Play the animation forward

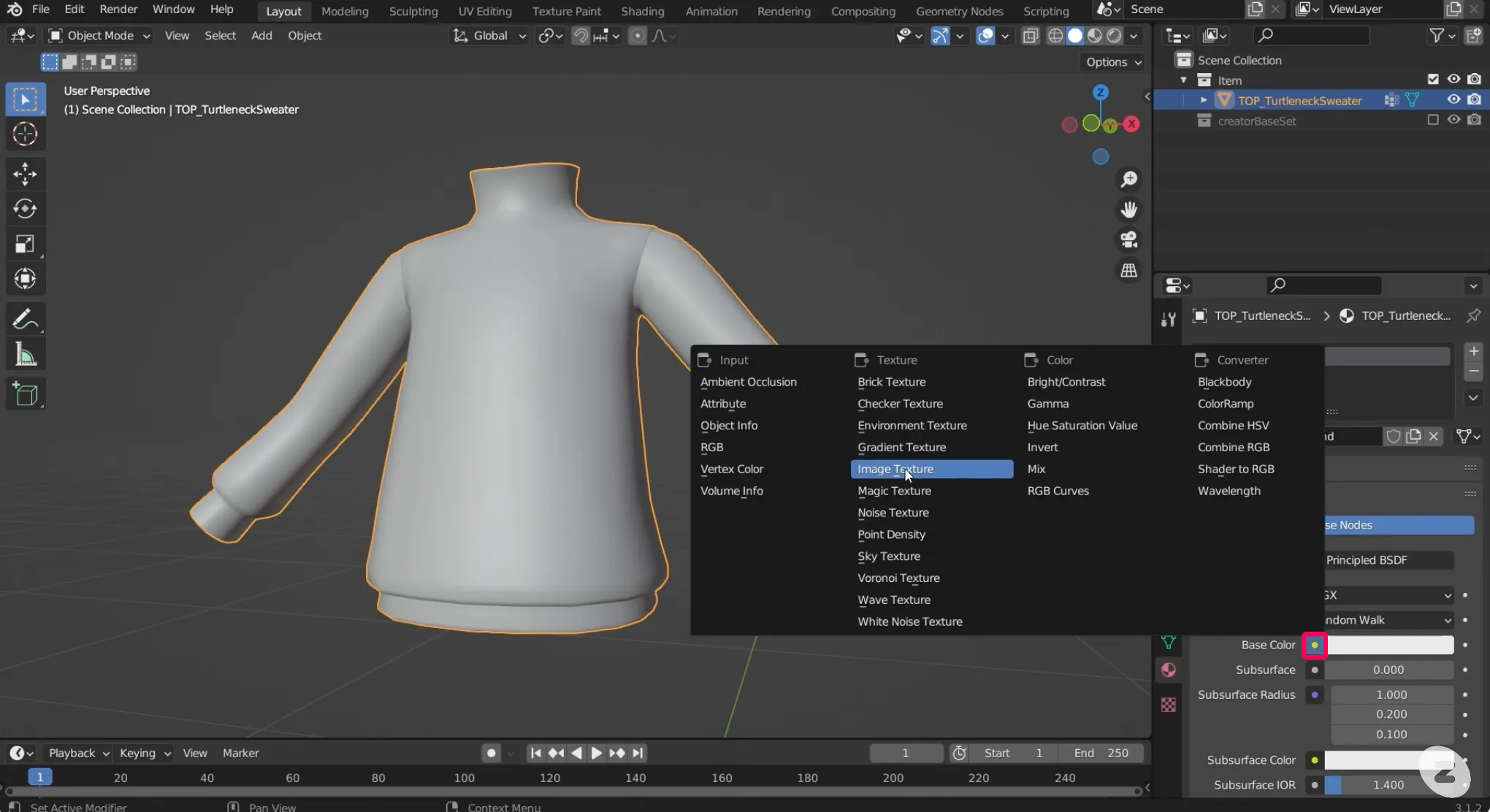pos(596,753)
